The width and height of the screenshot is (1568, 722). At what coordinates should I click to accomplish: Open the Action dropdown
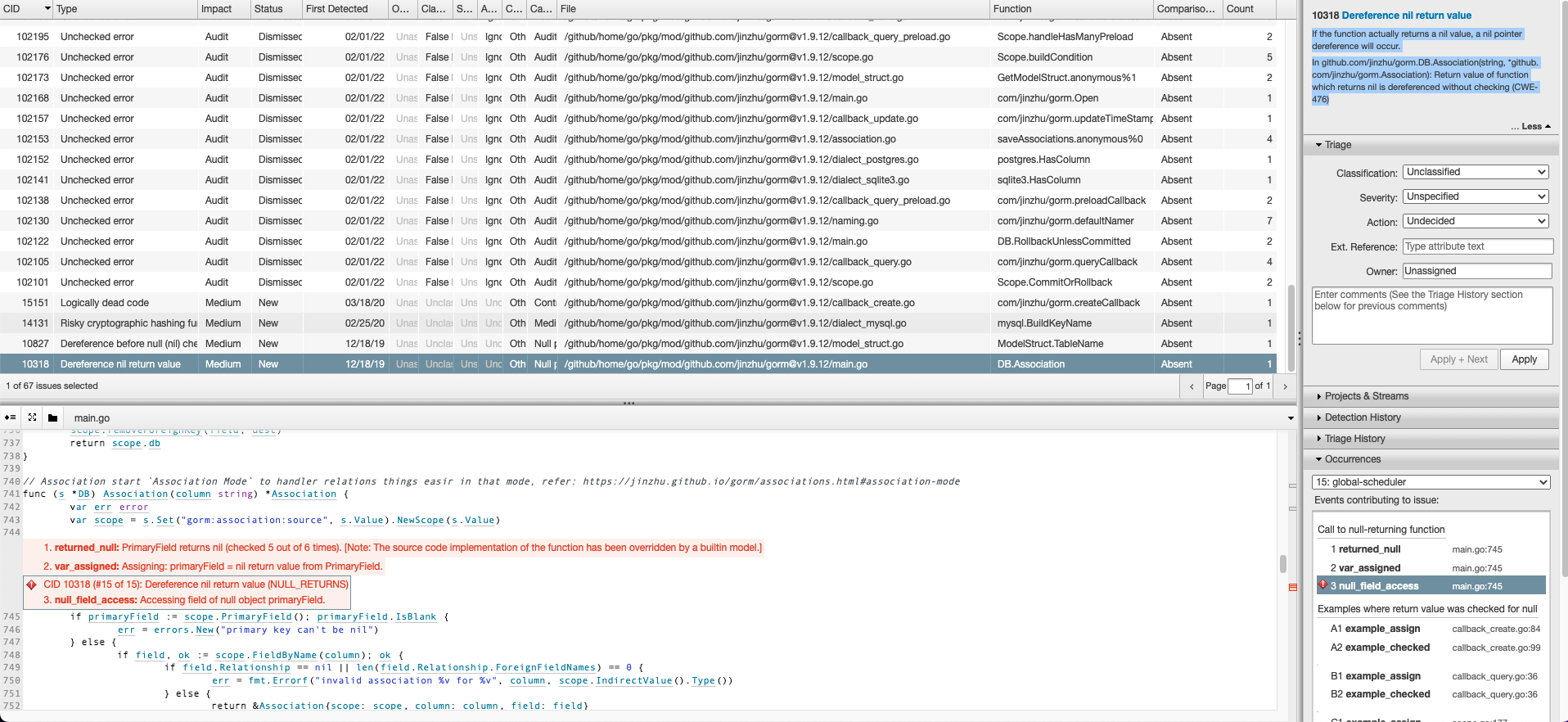click(x=1476, y=221)
